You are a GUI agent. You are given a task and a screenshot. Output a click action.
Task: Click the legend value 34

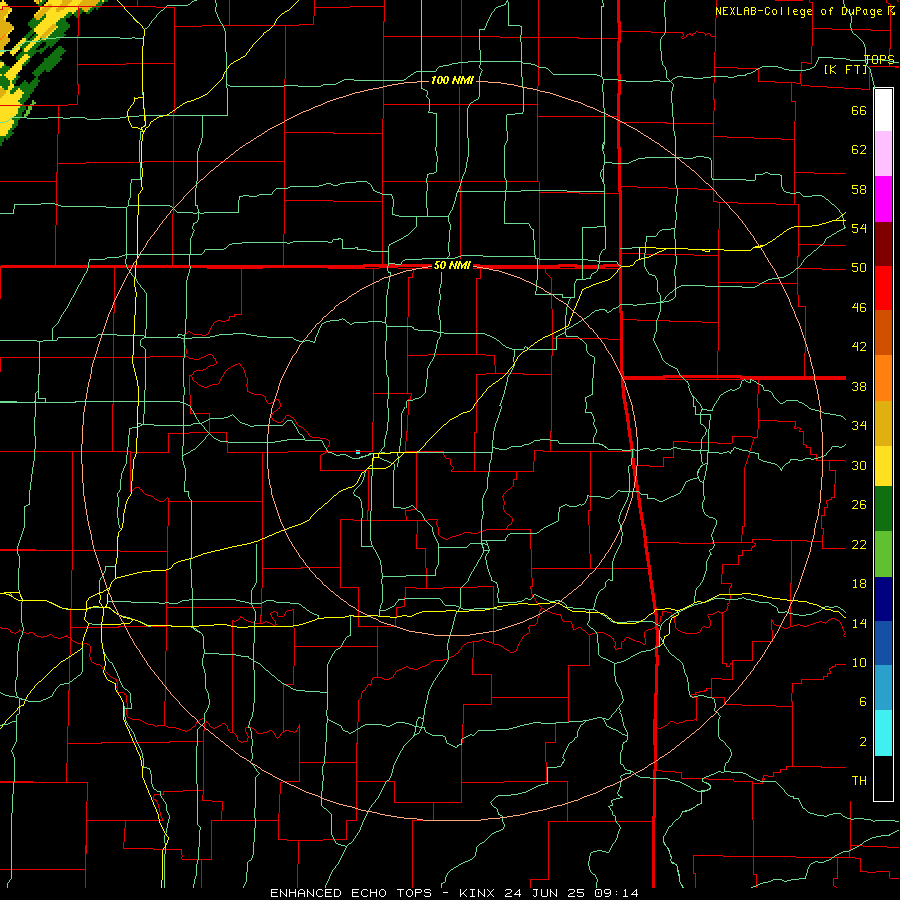click(x=859, y=426)
